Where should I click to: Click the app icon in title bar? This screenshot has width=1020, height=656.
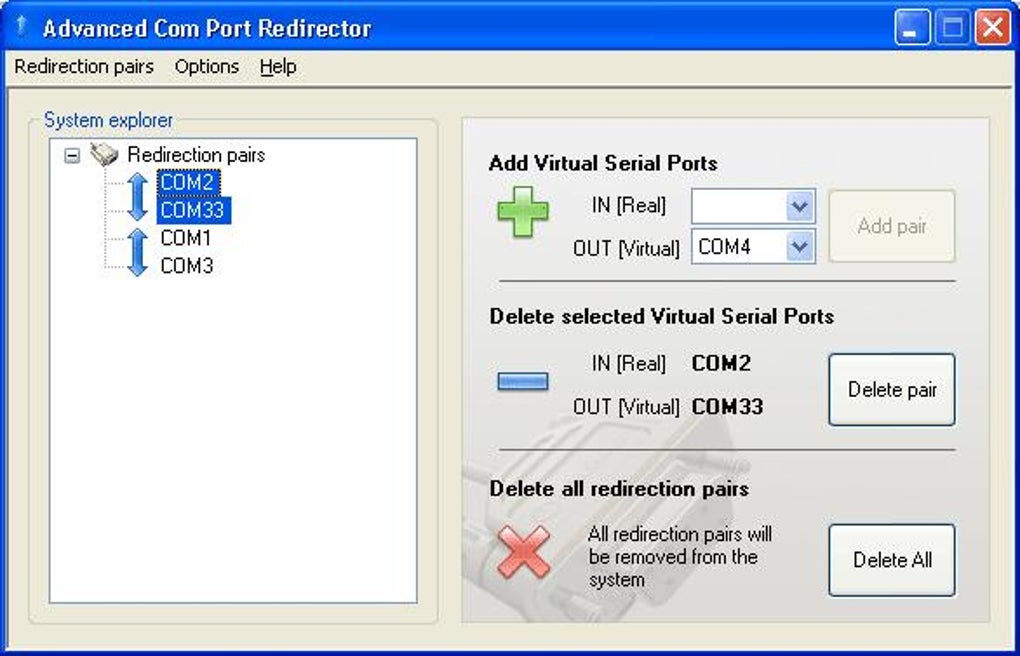pyautogui.click(x=21, y=27)
